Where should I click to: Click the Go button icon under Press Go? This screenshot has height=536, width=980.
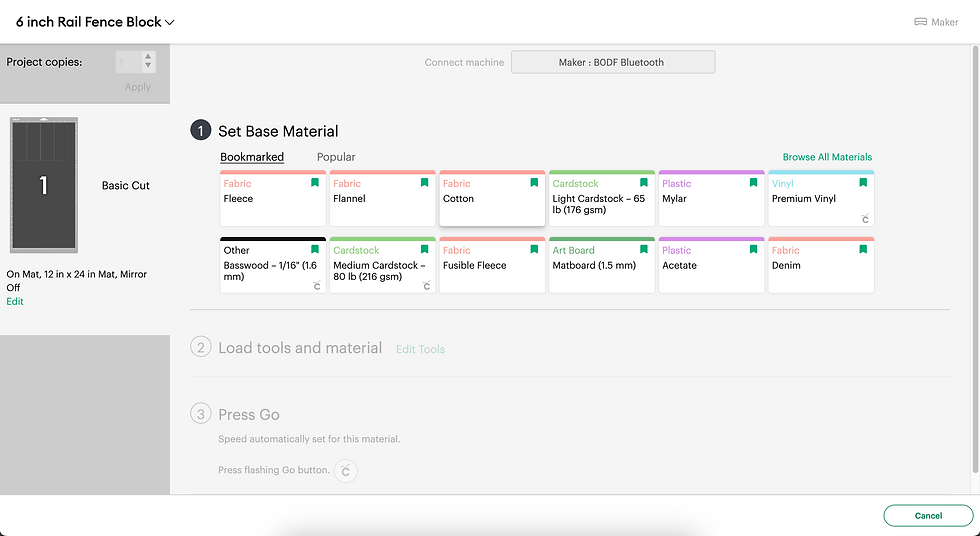pyautogui.click(x=346, y=470)
